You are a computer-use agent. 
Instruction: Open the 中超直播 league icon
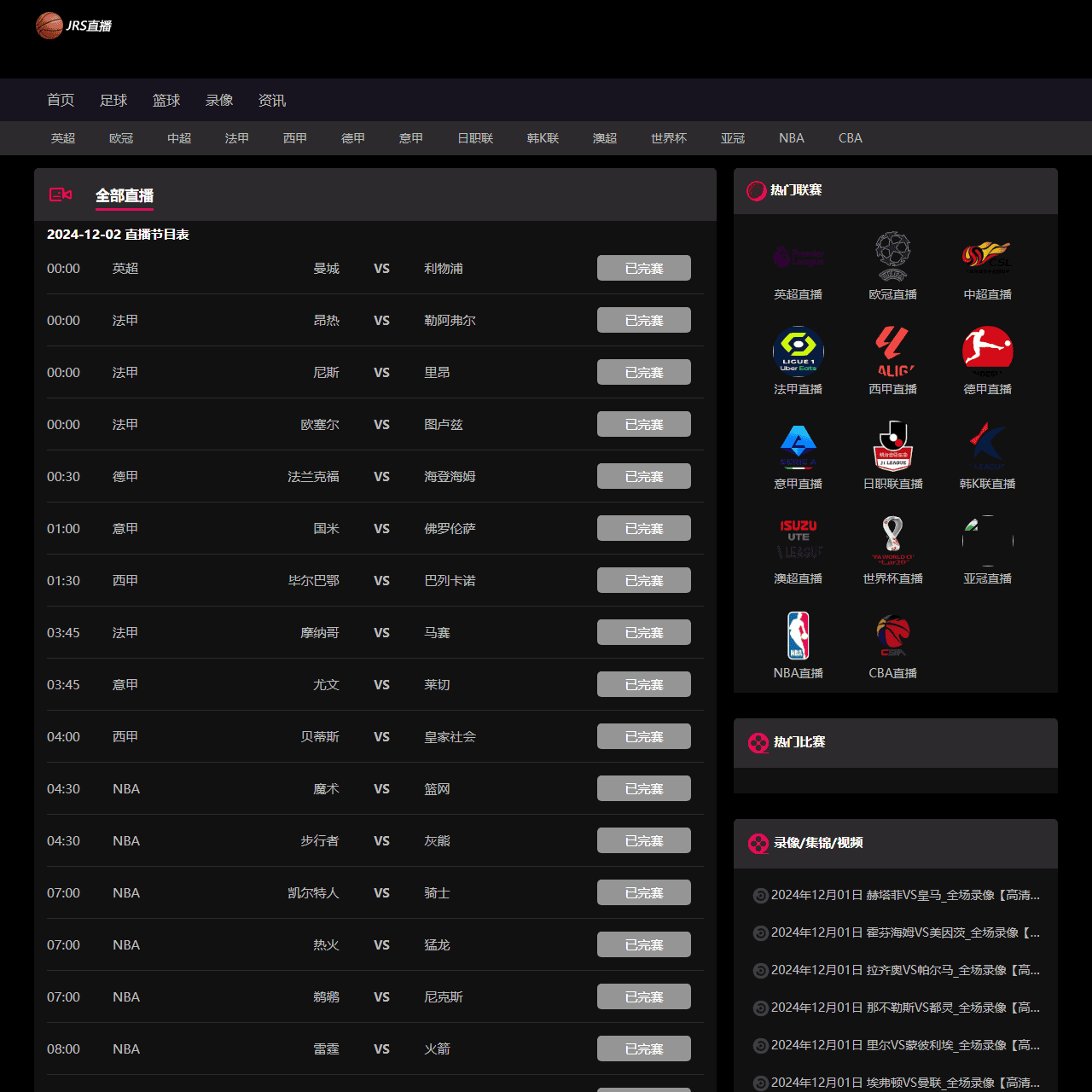click(x=988, y=257)
